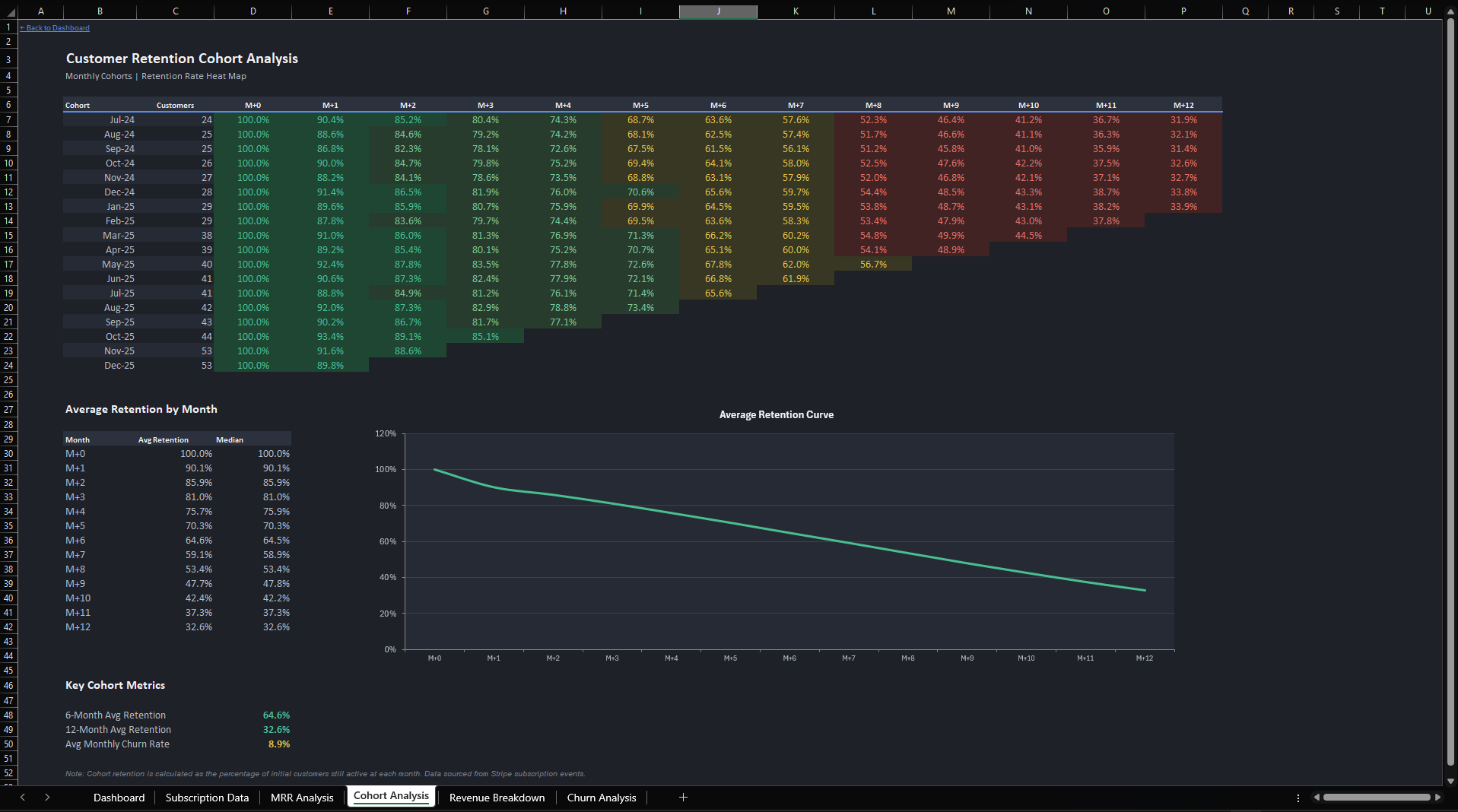Open the Subscription Data sheet tab
Screen dimensions: 1458x812
click(x=207, y=798)
